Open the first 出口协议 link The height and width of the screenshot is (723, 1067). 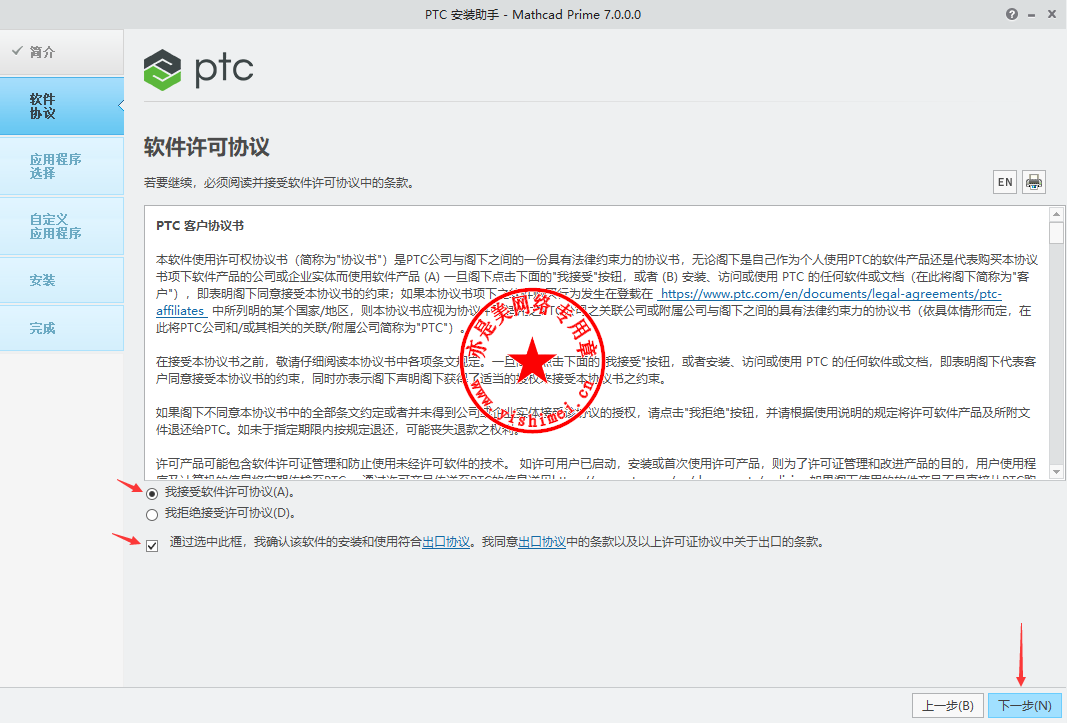446,542
